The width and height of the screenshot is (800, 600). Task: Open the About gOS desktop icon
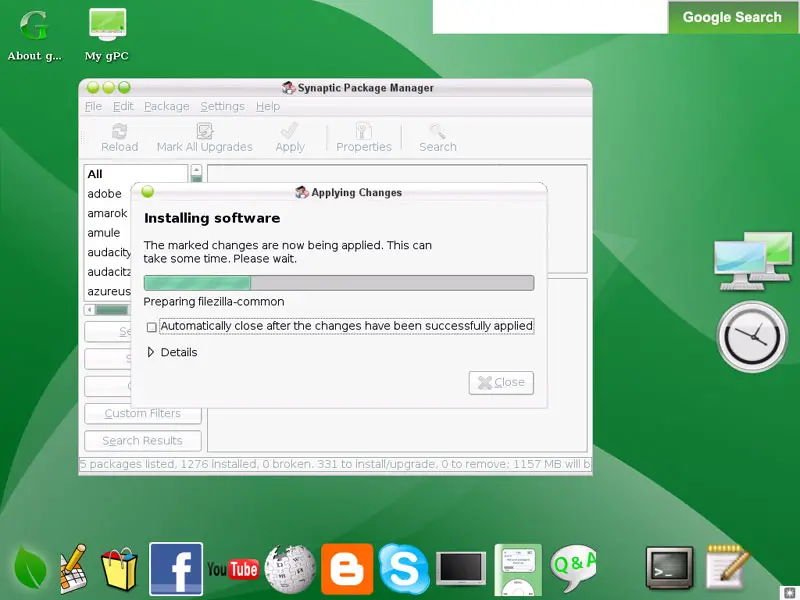point(34,35)
